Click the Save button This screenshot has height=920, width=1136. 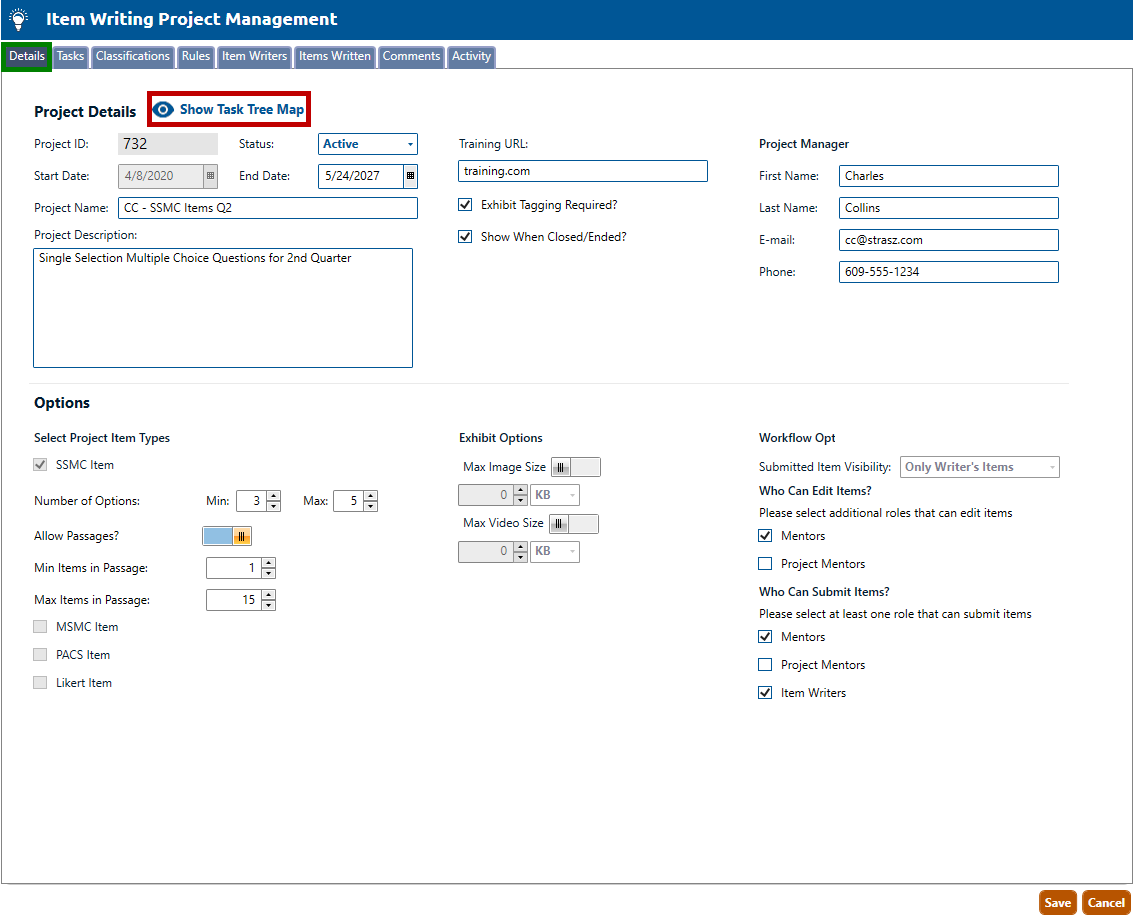pos(1057,903)
